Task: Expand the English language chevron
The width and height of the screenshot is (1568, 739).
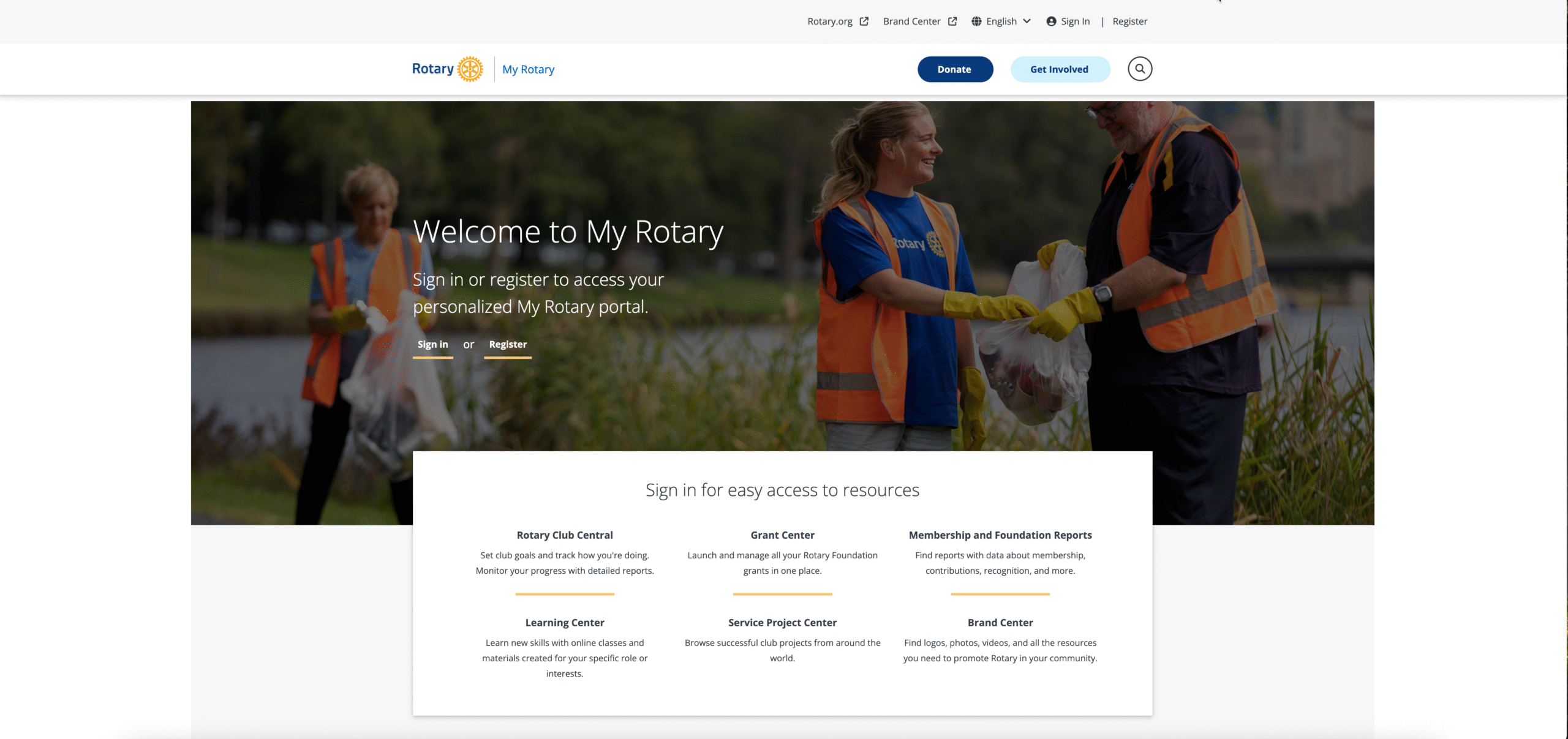Action: click(x=1027, y=21)
